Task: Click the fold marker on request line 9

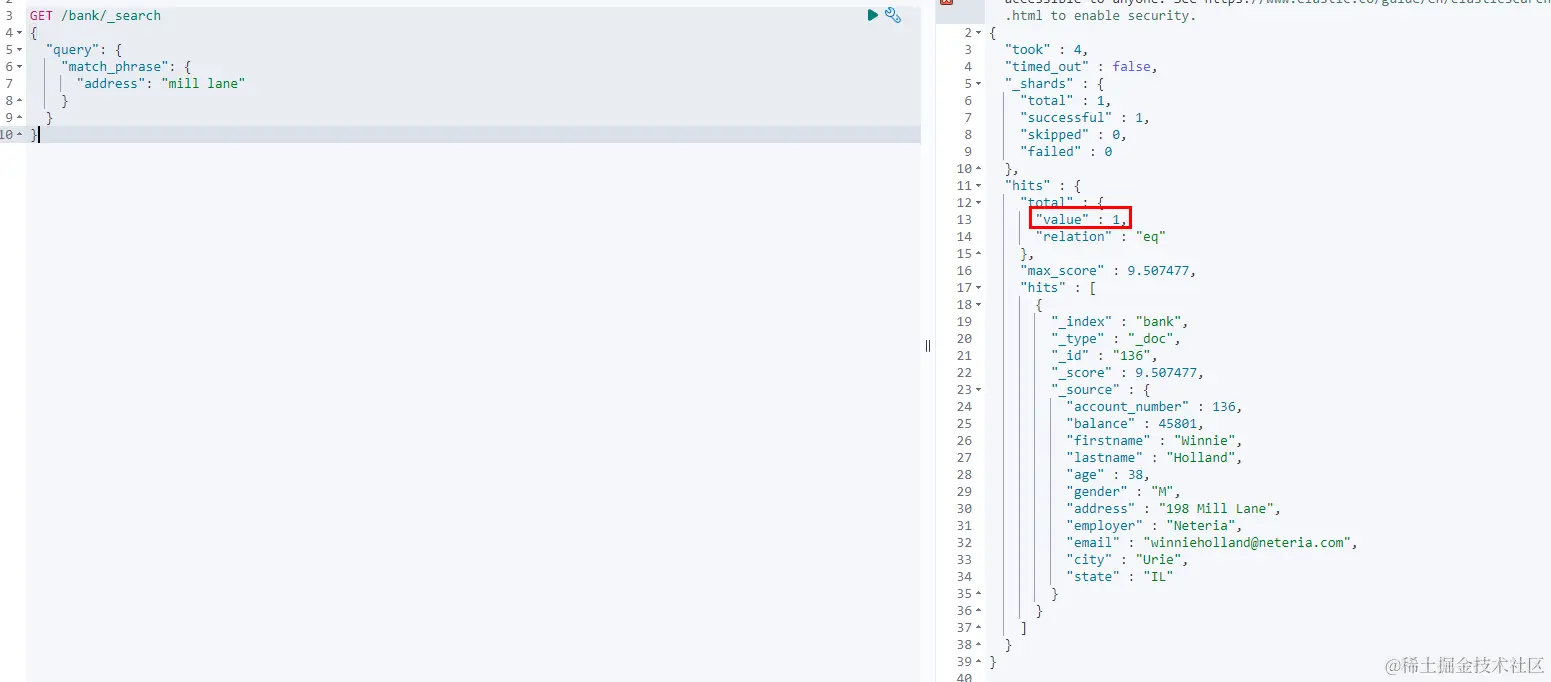Action: coord(20,118)
